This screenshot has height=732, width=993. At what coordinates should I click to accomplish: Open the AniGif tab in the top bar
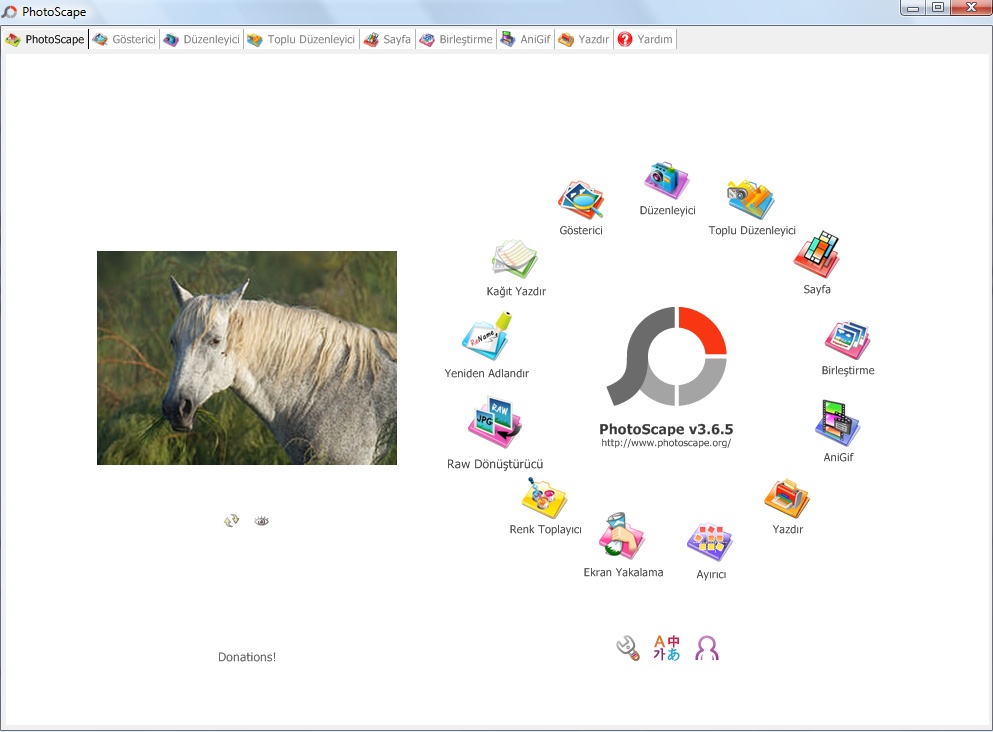pos(526,39)
